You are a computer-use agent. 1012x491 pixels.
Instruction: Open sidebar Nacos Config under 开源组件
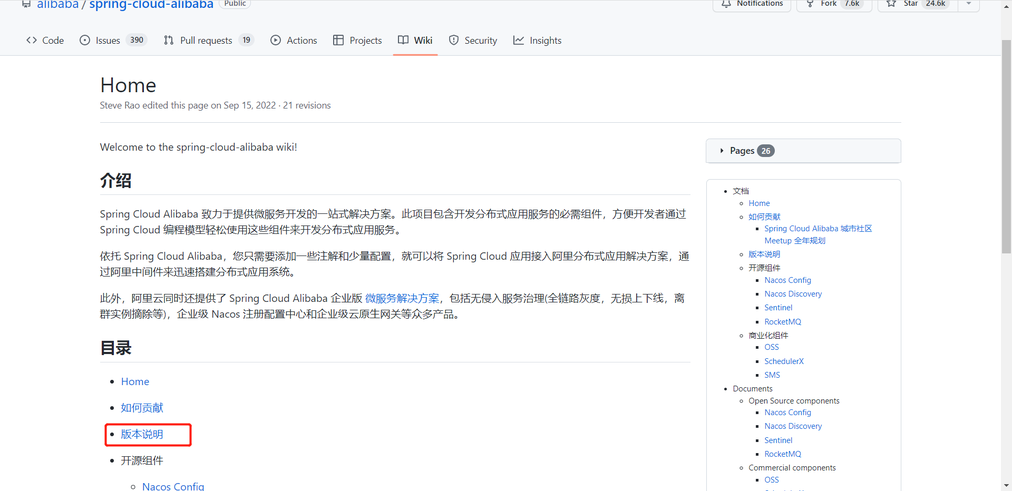787,280
